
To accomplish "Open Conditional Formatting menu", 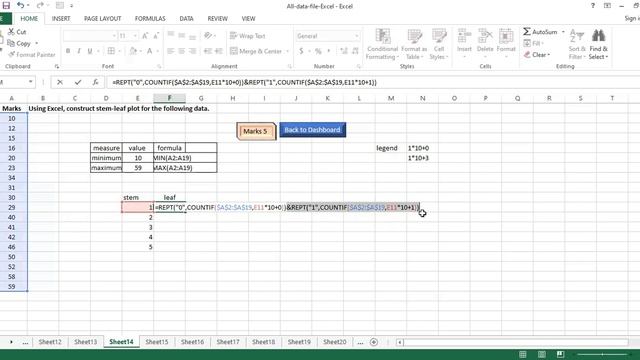I will coord(382,44).
